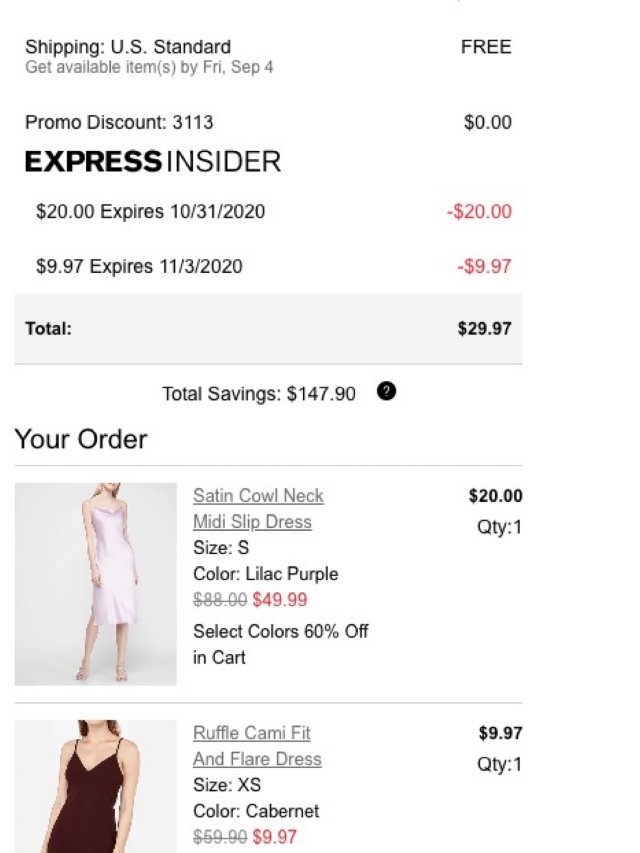Screen dimensions: 640x853
Task: Click the Color: Cabernet text
Action: pyautogui.click(x=256, y=811)
